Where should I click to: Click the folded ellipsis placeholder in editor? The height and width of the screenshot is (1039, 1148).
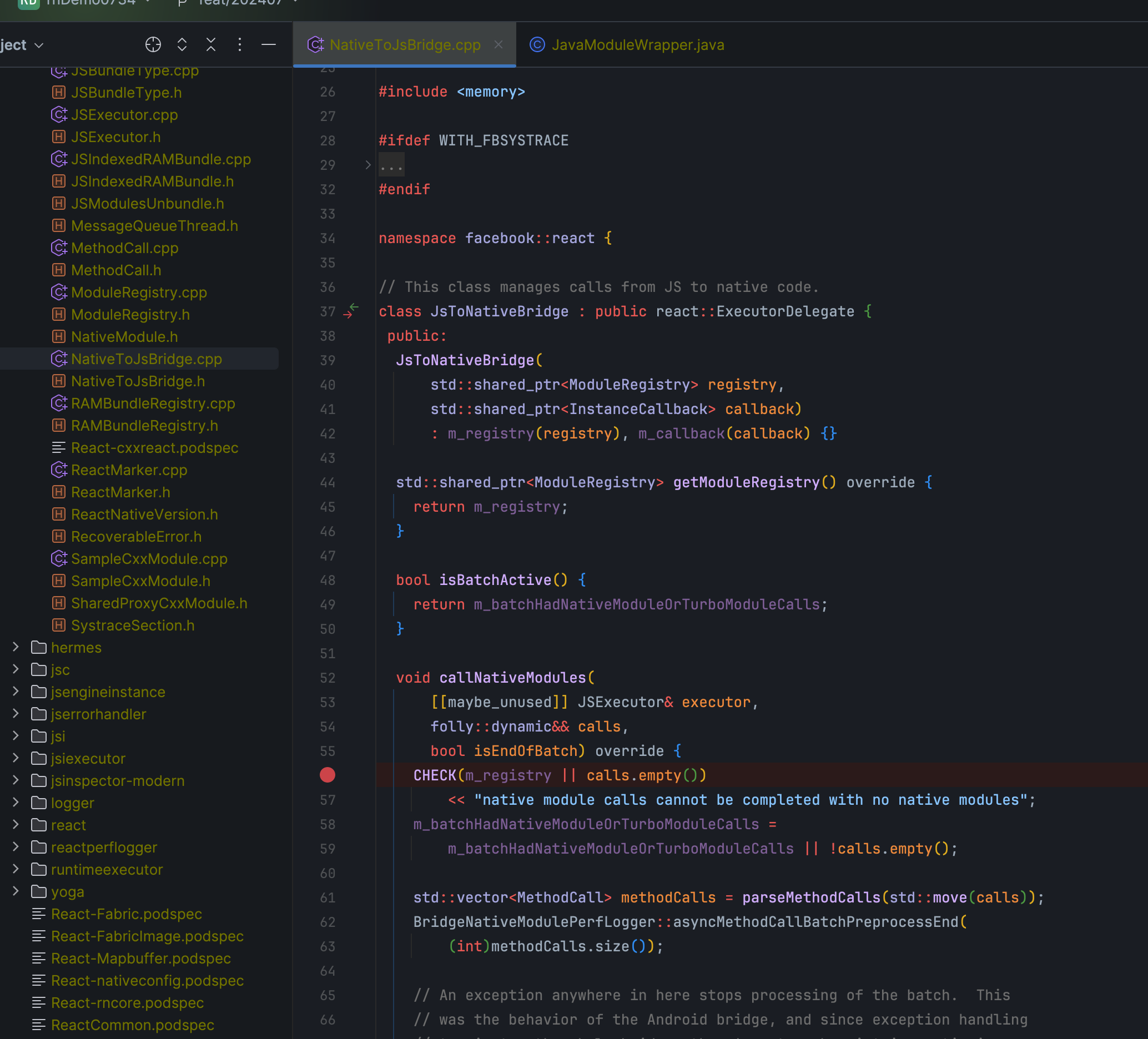pyautogui.click(x=391, y=165)
